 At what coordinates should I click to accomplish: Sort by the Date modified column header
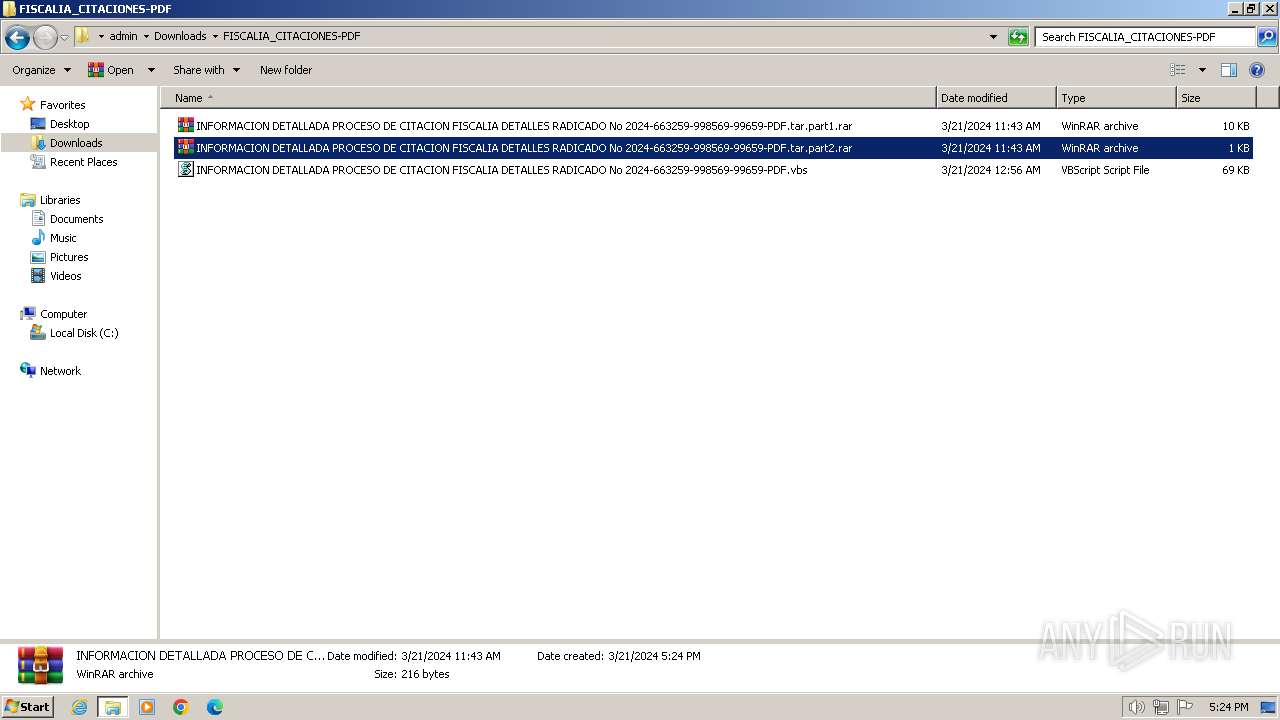996,98
